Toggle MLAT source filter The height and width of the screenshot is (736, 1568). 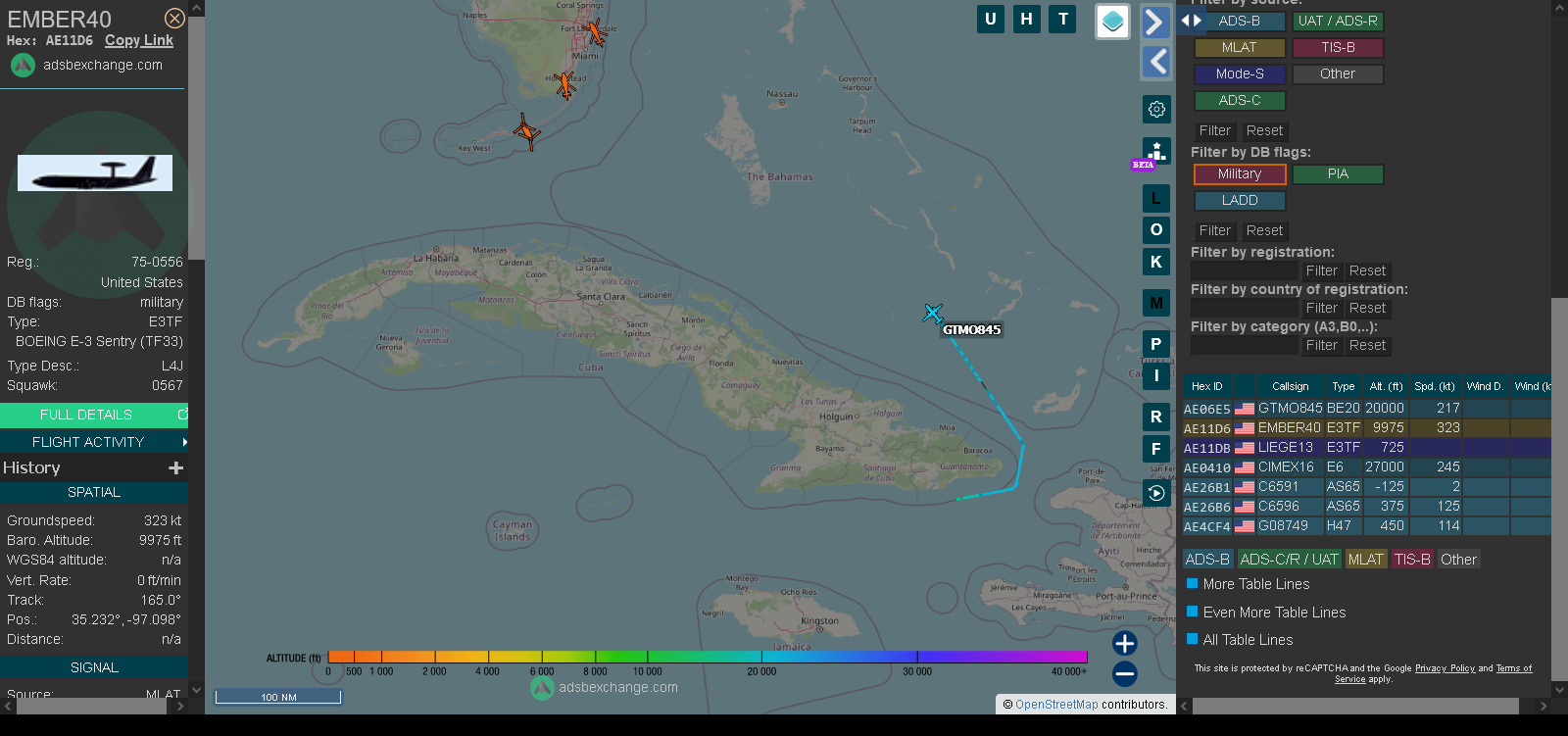coord(1240,47)
